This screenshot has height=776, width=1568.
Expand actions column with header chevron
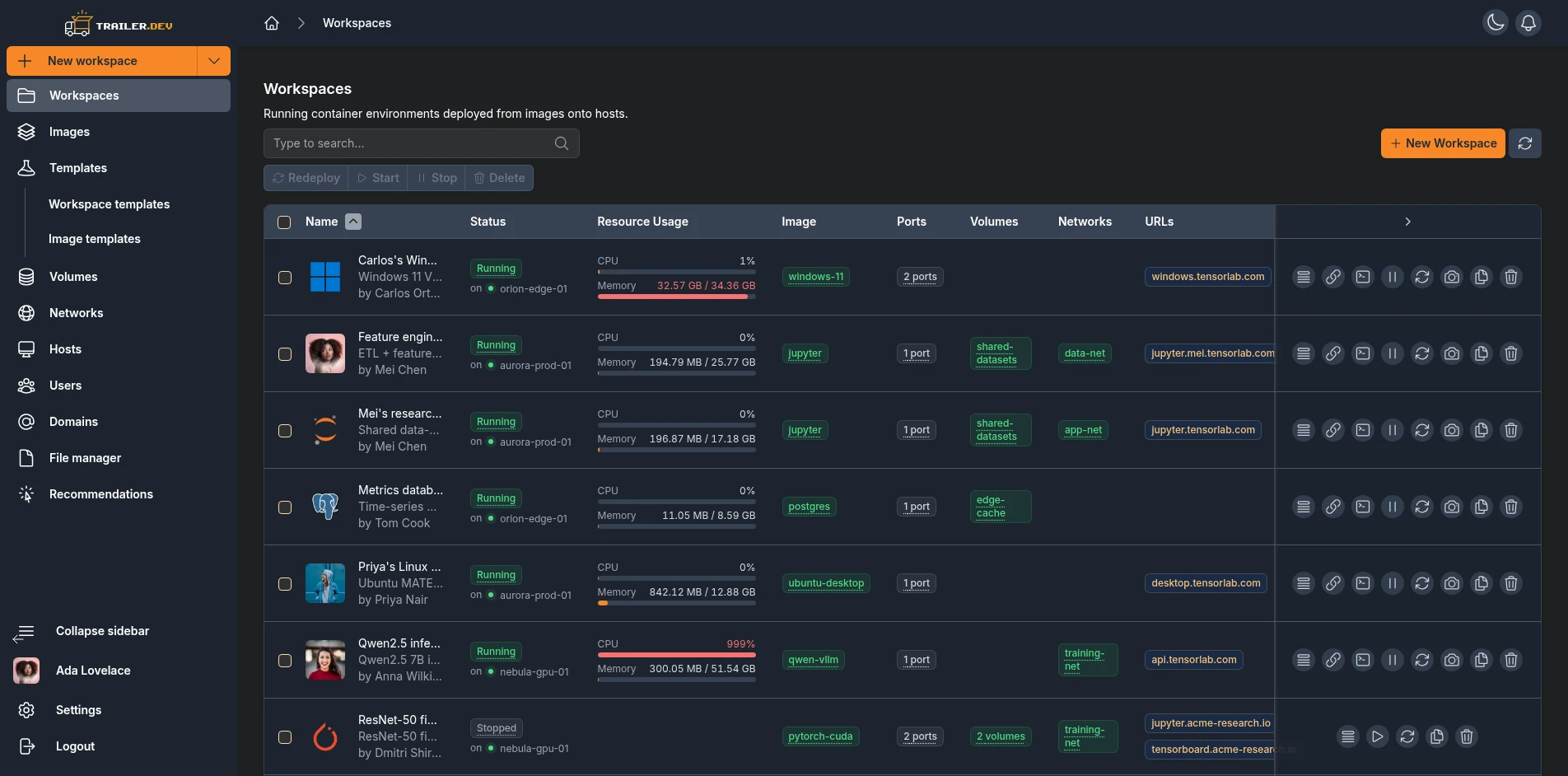coord(1407,222)
